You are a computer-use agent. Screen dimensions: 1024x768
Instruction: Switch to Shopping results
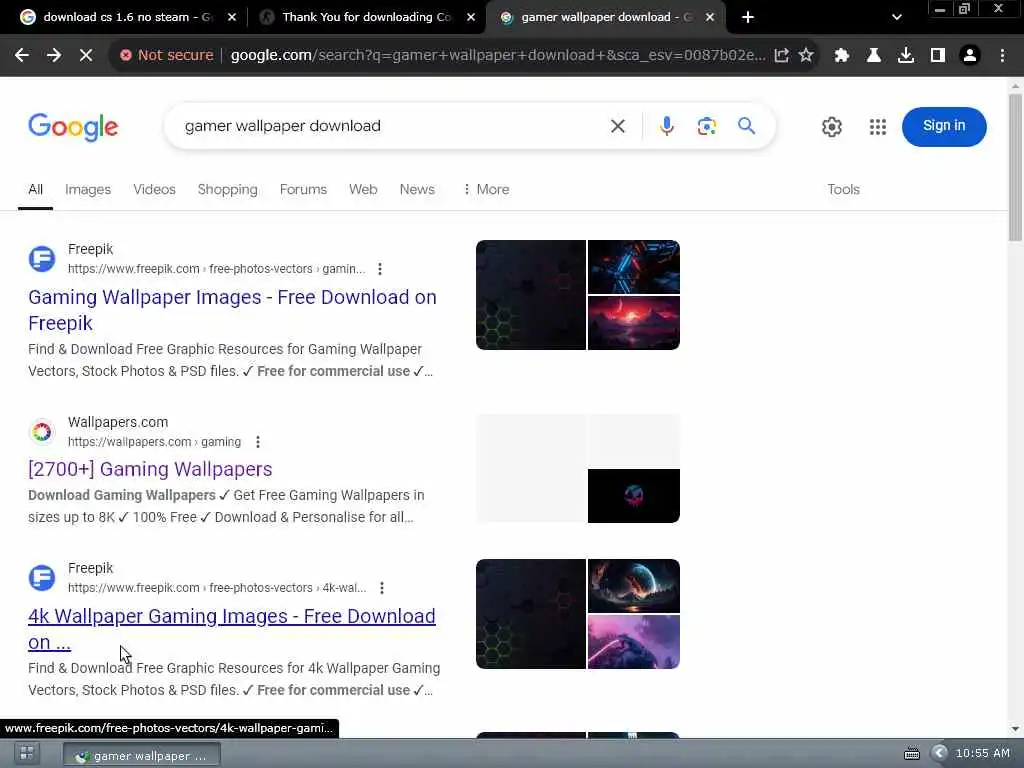click(228, 189)
